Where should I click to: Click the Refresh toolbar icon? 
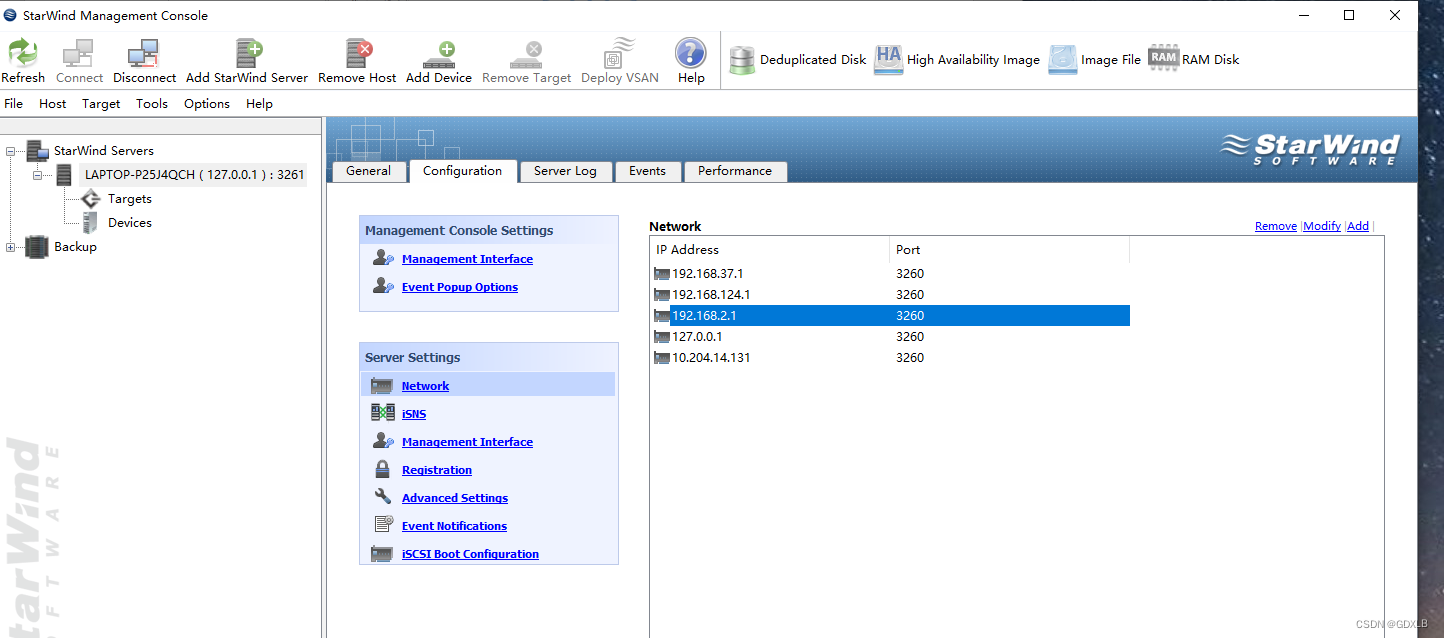coord(23,53)
